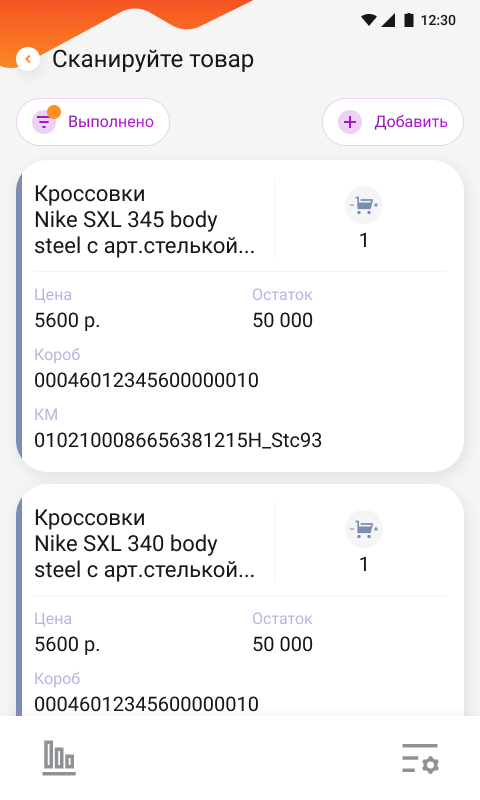This screenshot has height=800, width=480.
Task: Click the plus icon in Добавить
Action: tap(350, 122)
